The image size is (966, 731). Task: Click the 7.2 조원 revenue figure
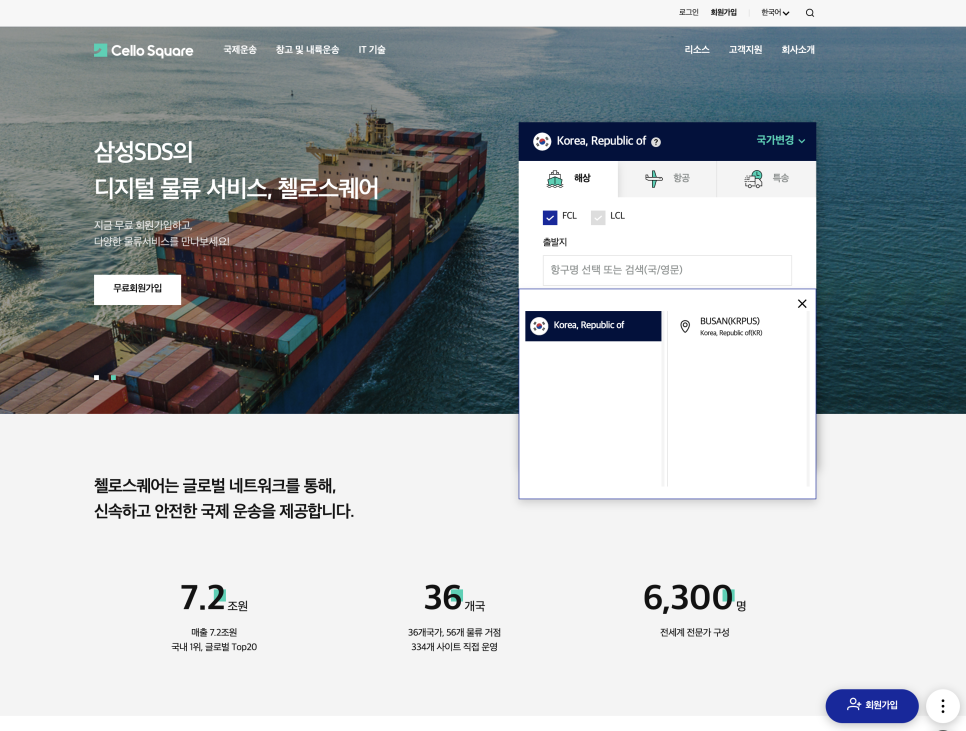(214, 598)
